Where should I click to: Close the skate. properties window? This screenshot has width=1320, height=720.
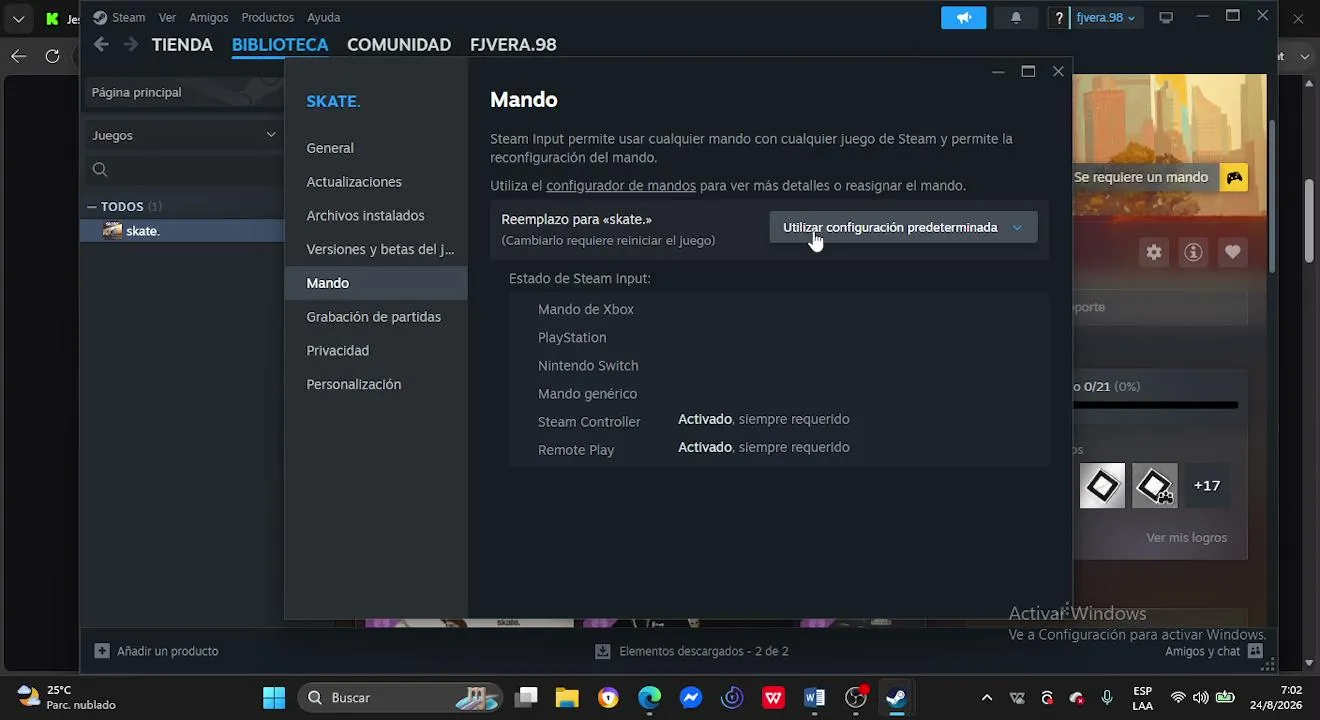click(x=1058, y=72)
